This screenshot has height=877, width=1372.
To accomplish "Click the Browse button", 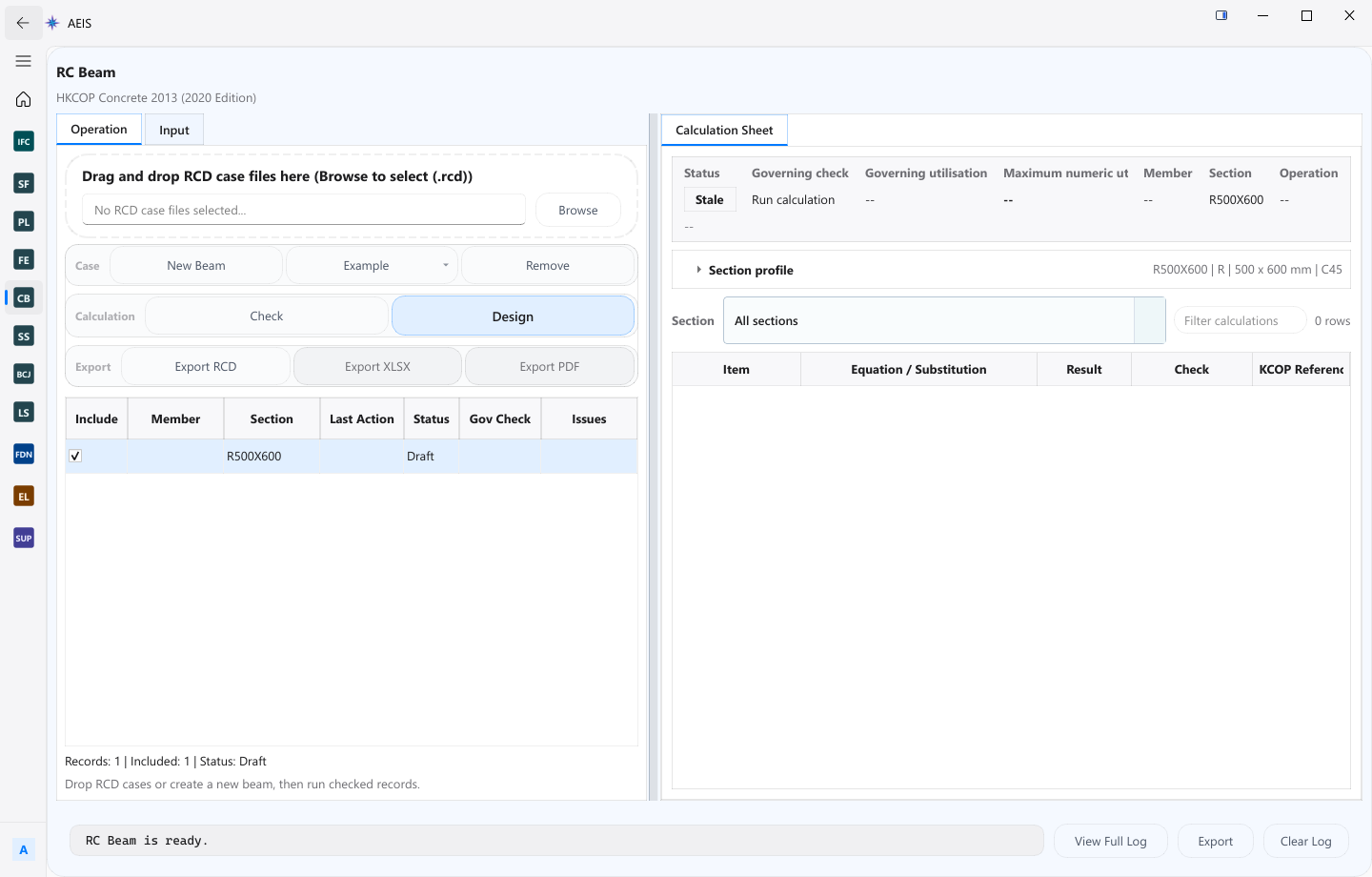I will (x=578, y=210).
